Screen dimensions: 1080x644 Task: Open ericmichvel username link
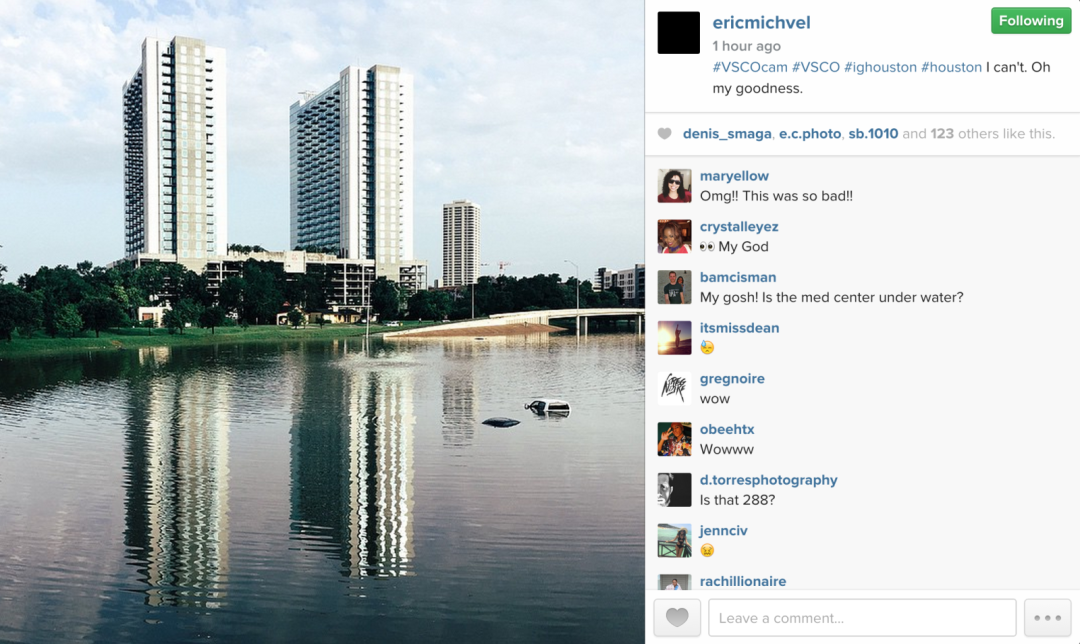[761, 23]
